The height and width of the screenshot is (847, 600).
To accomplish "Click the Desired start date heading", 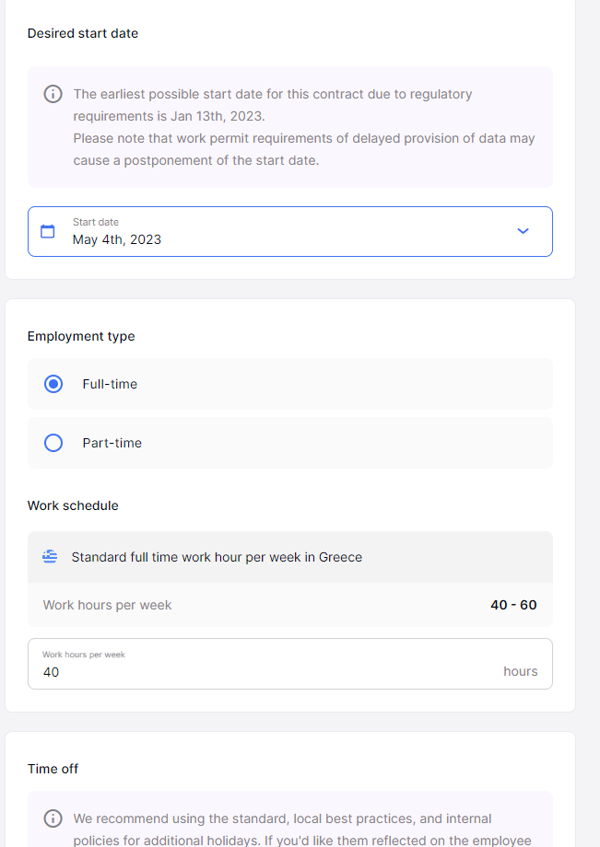I will tap(83, 33).
